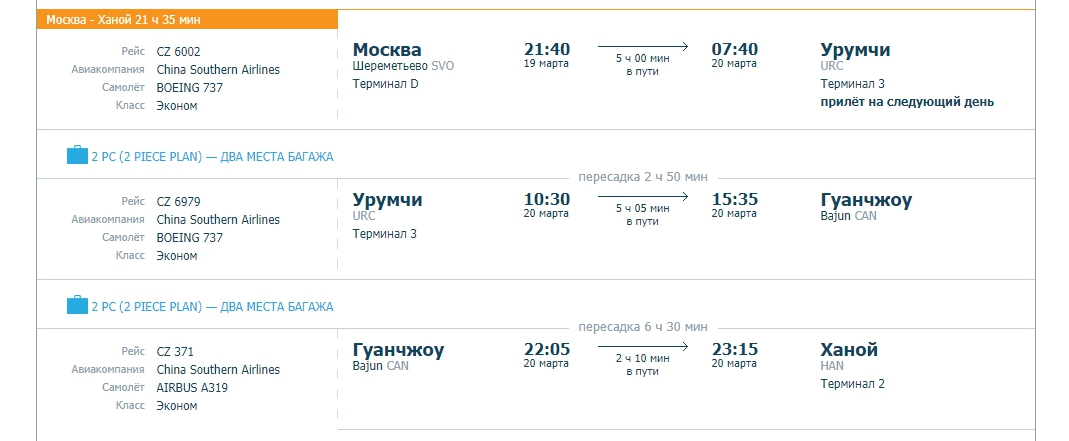Click Терминал D under Москва
The image size is (1069, 441).
(385, 84)
